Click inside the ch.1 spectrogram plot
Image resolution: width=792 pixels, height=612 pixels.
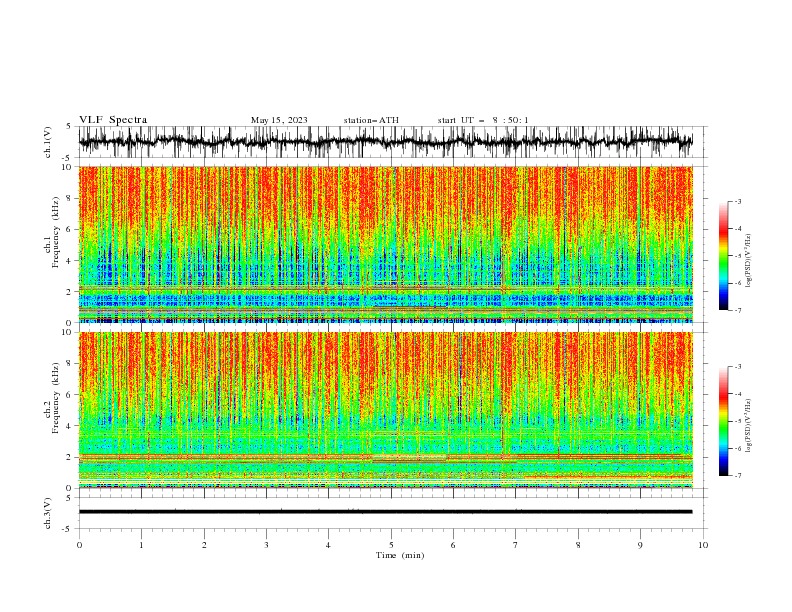click(386, 244)
